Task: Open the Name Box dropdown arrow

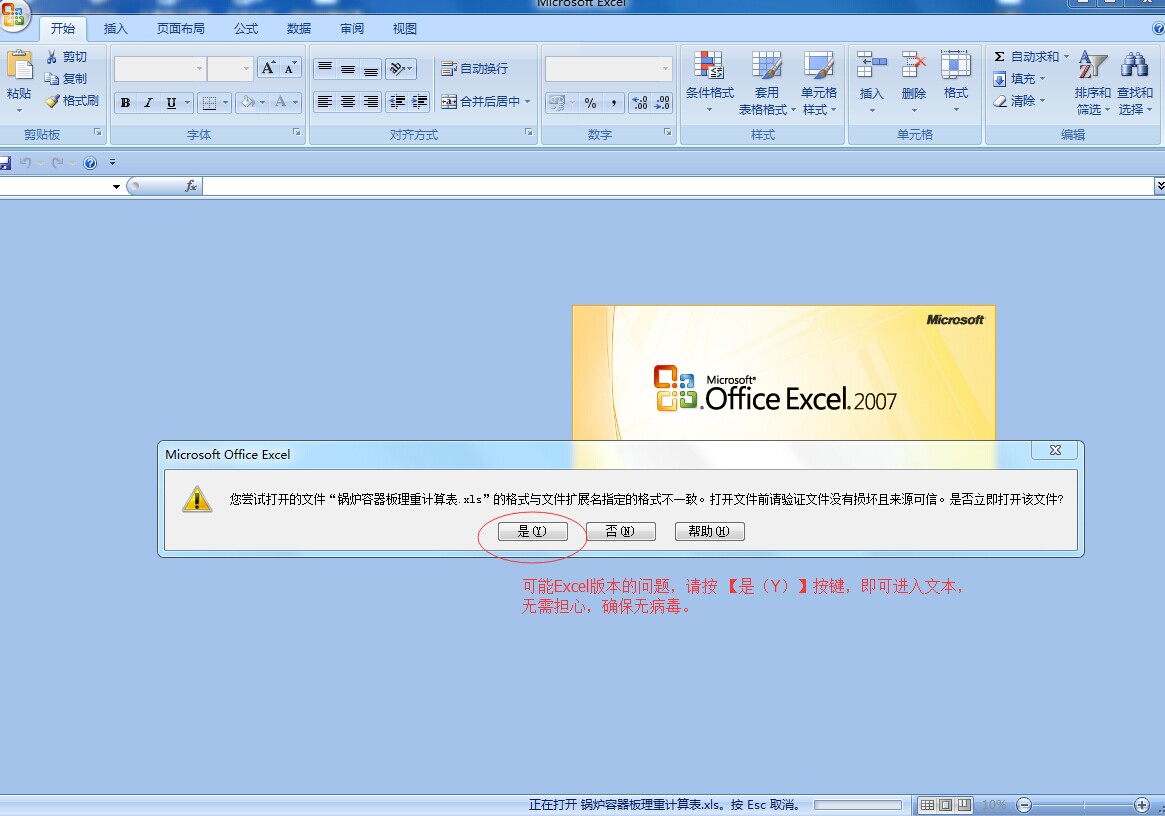Action: click(116, 187)
